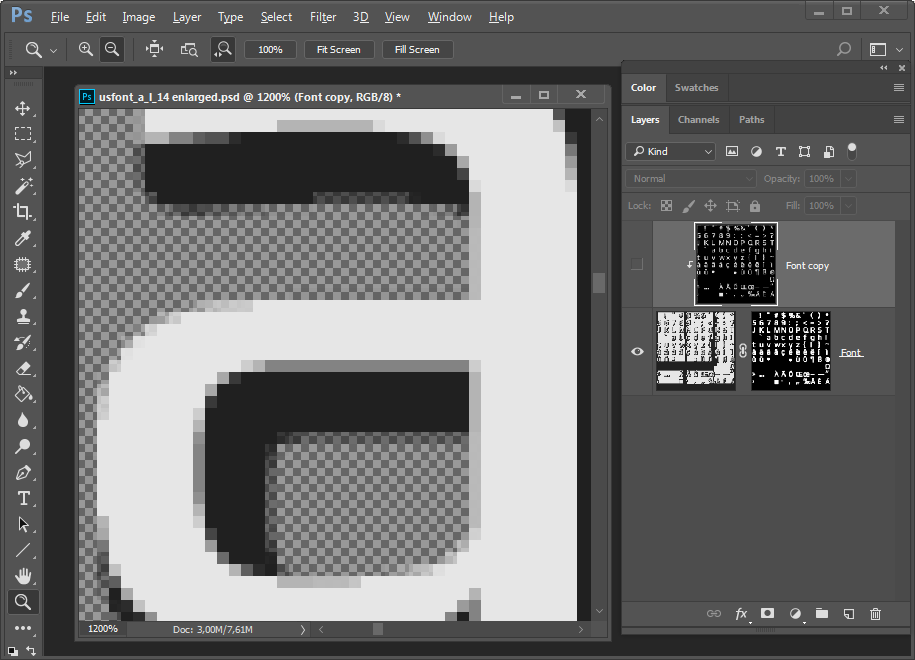Select the Paint Bucket tool
The width and height of the screenshot is (915, 660).
(x=23, y=394)
